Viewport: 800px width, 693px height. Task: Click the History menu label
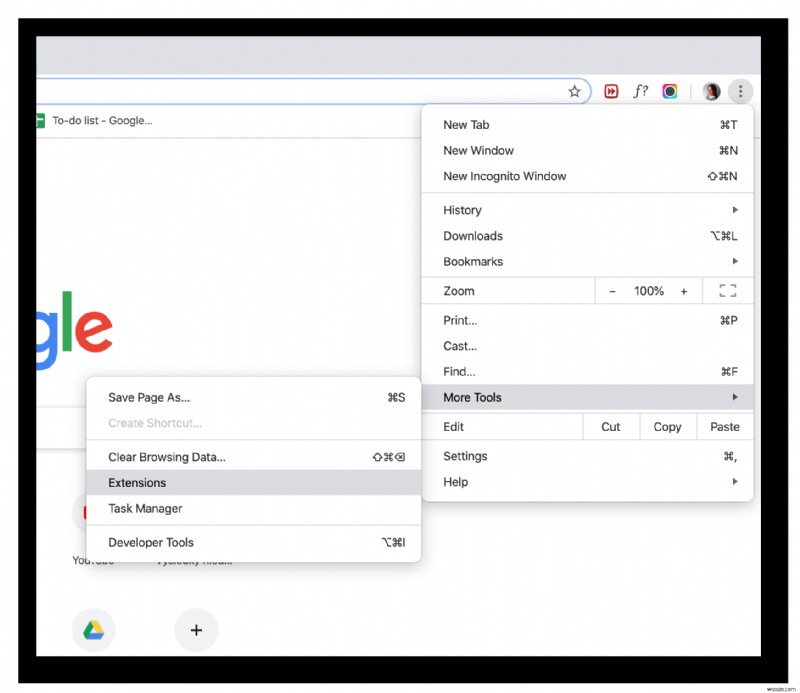click(462, 210)
